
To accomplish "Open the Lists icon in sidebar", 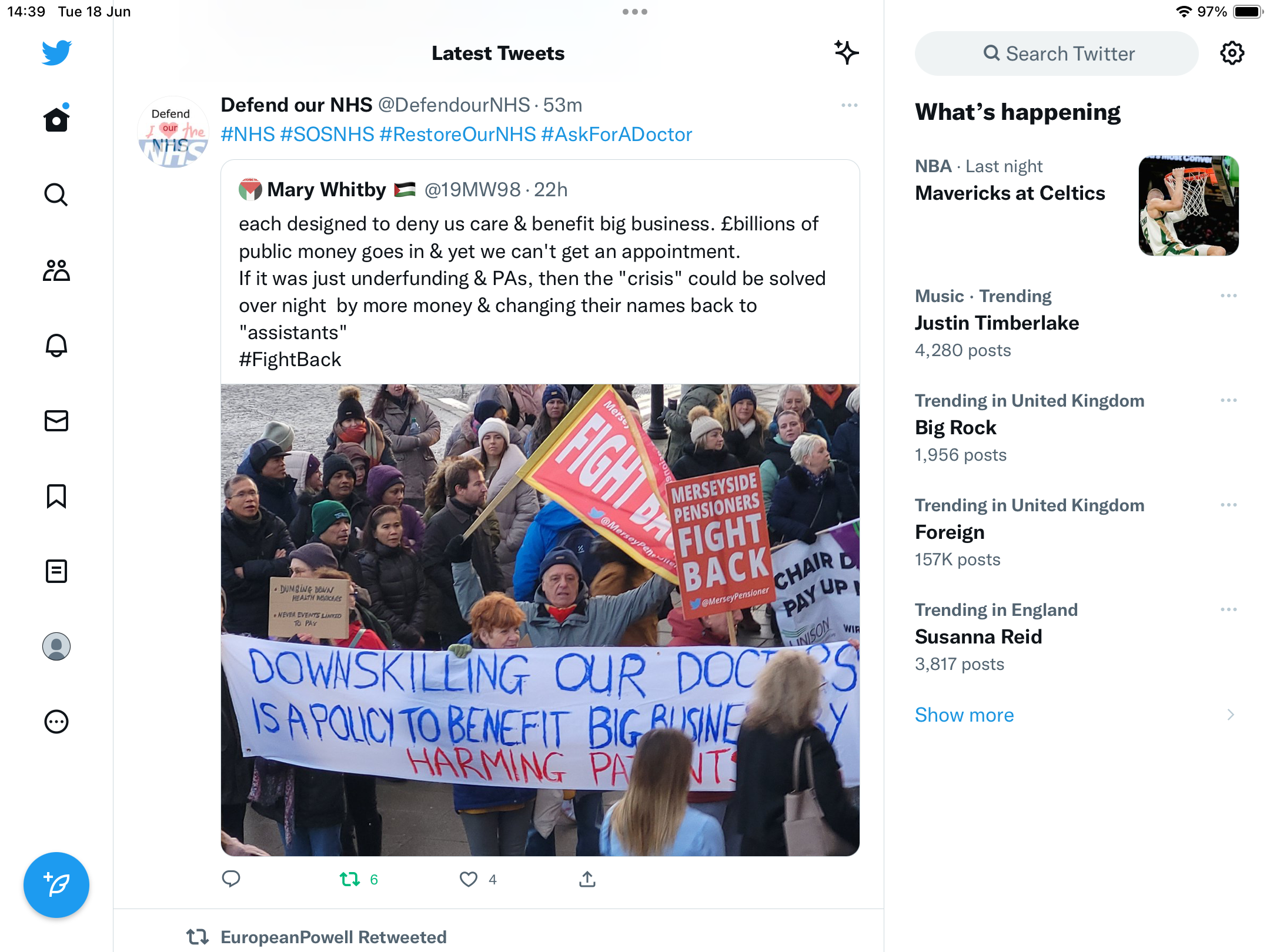I will [x=56, y=571].
